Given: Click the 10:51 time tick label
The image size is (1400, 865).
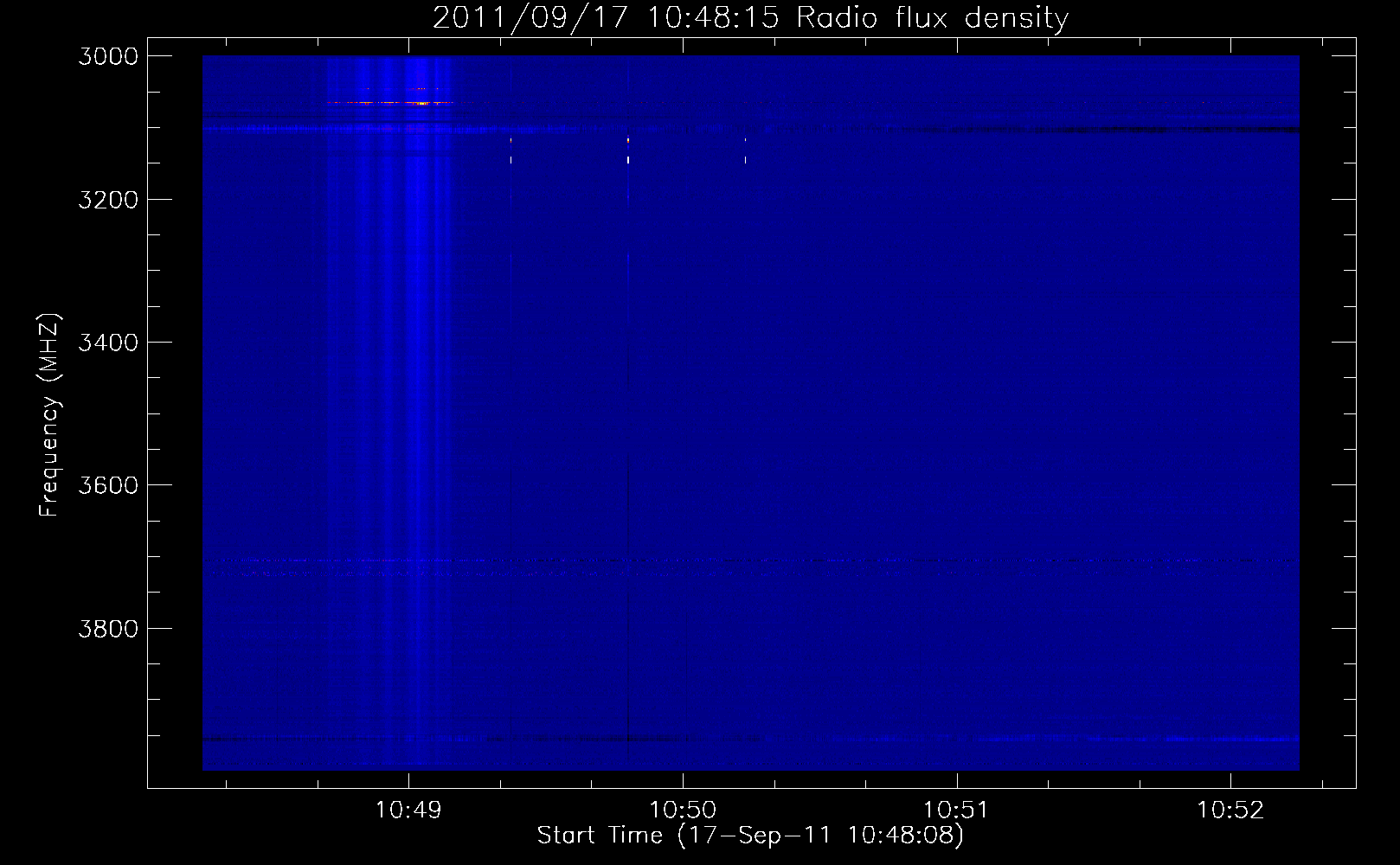Looking at the screenshot, I should pos(956,811).
